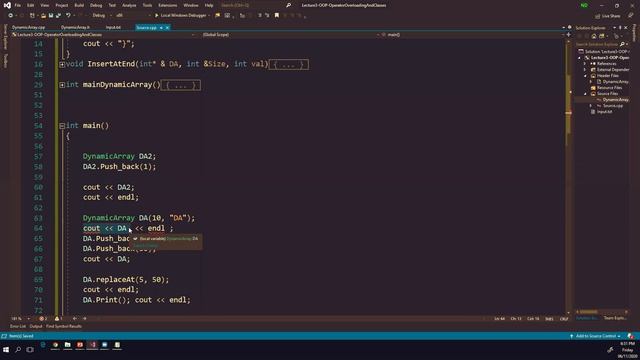Switch to Input.txt tab
The width and height of the screenshot is (640, 360).
[113, 27]
